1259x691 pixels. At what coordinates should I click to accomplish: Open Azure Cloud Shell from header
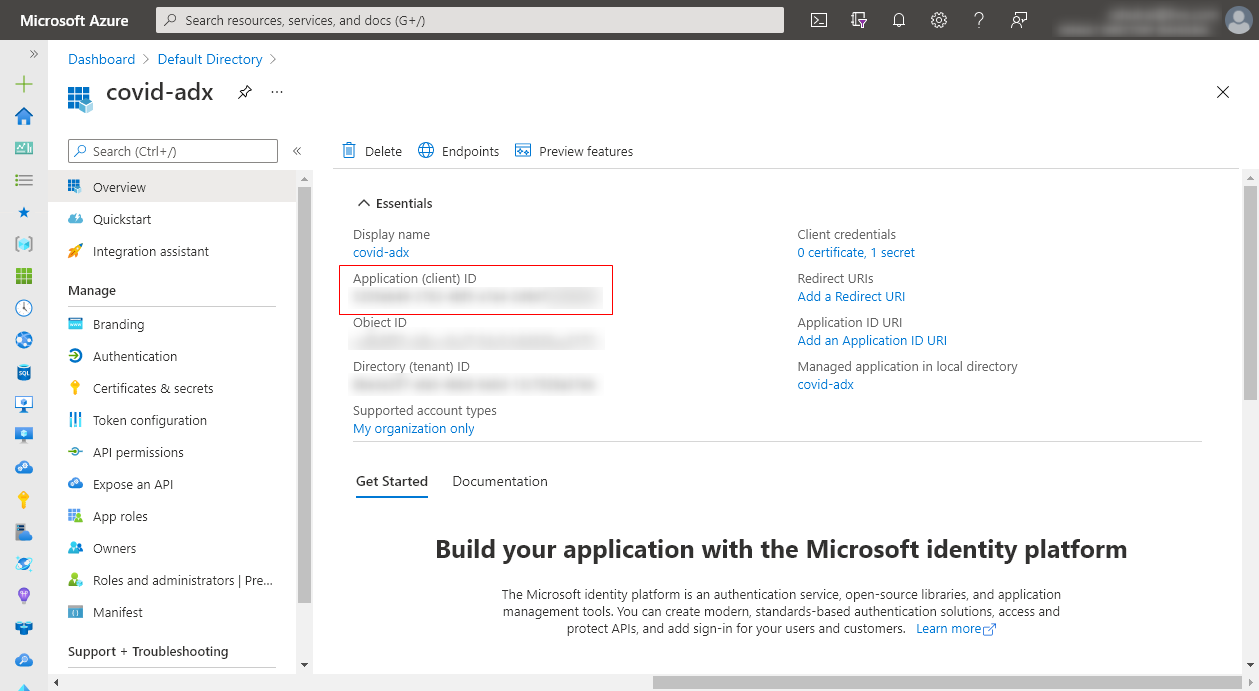click(x=819, y=20)
